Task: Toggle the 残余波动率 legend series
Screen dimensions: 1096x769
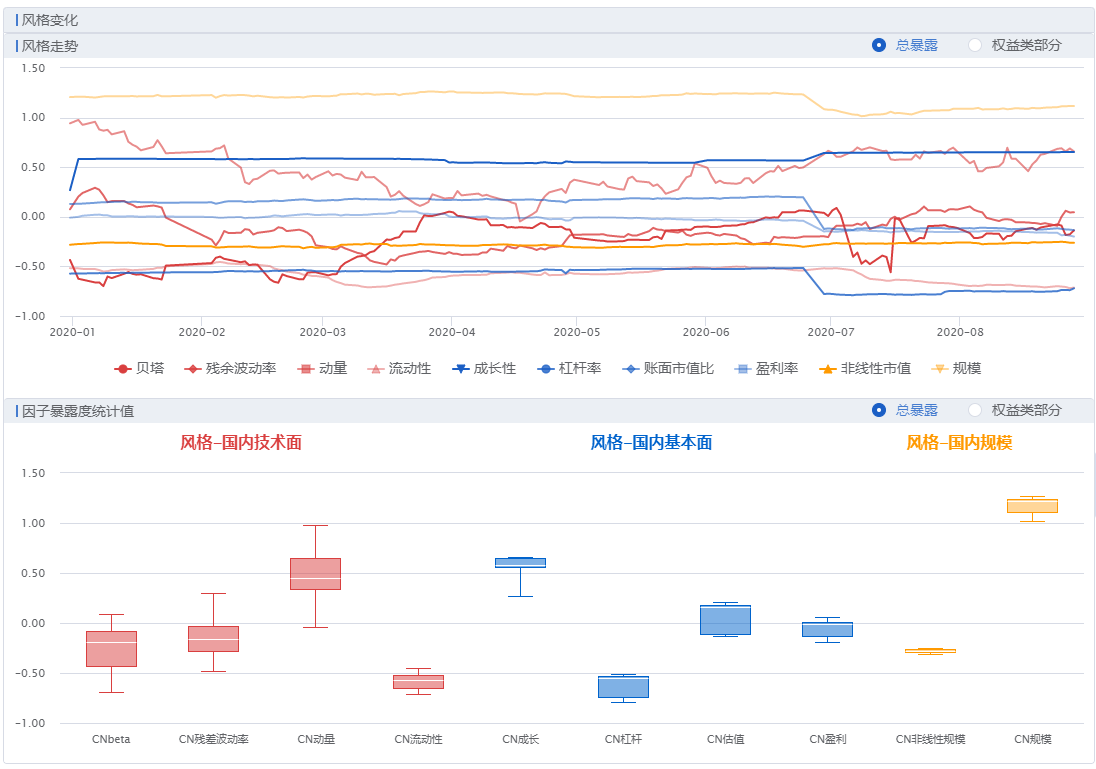Action: tap(230, 368)
